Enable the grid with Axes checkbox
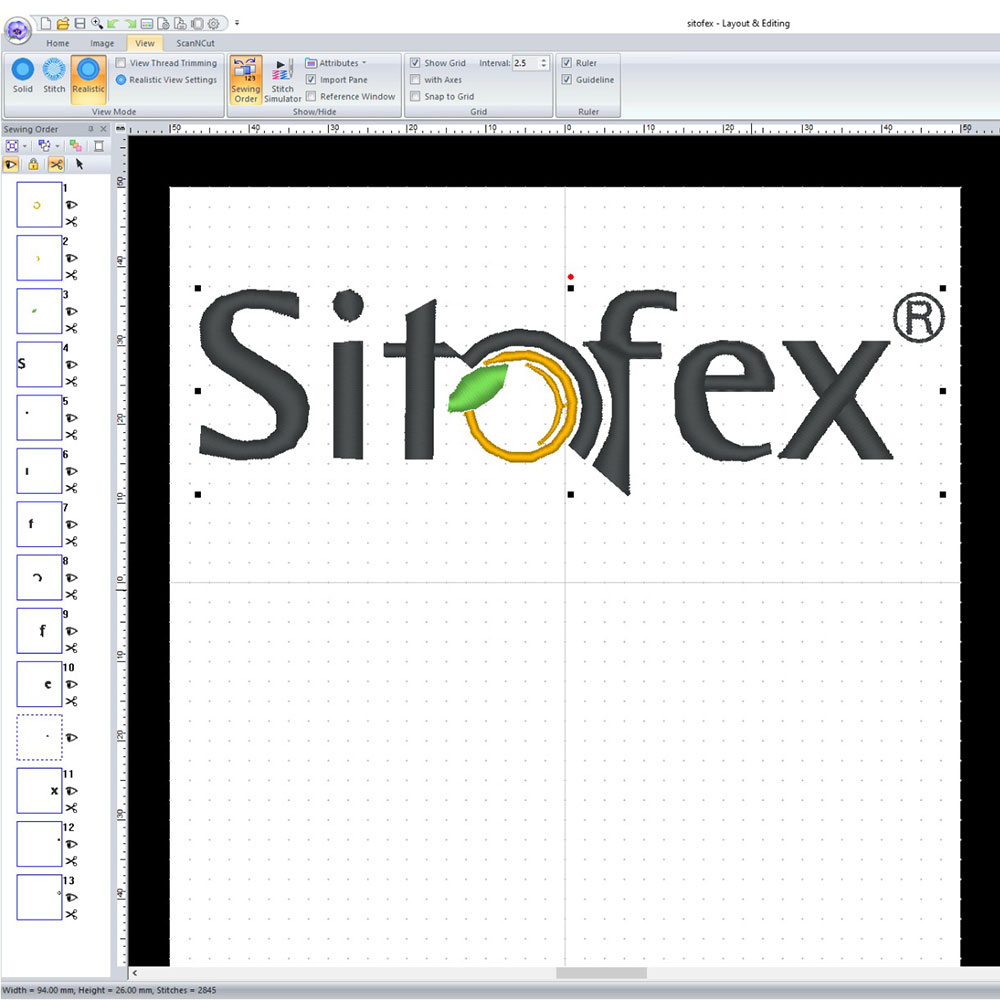 [415, 80]
